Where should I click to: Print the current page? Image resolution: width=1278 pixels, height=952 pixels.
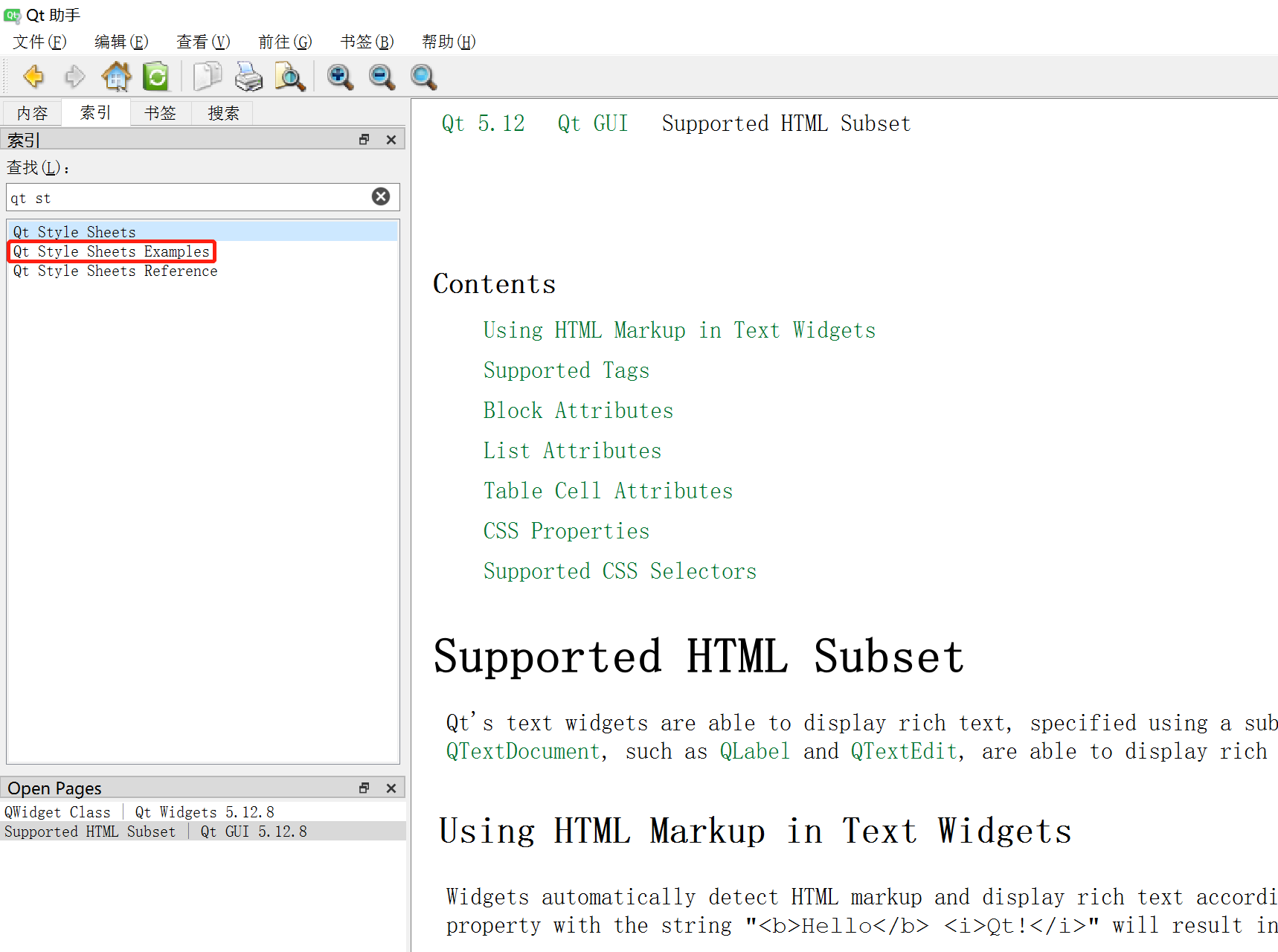(248, 77)
